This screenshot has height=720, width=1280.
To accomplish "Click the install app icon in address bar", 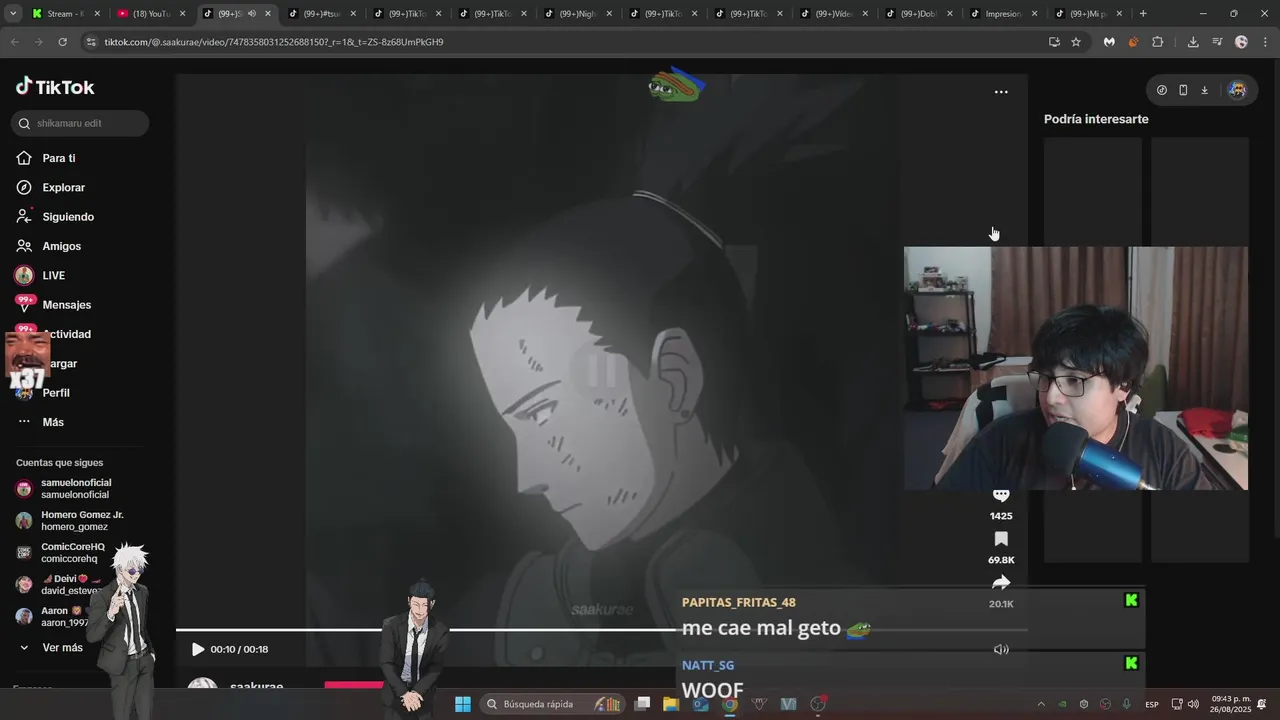I will tap(1054, 42).
